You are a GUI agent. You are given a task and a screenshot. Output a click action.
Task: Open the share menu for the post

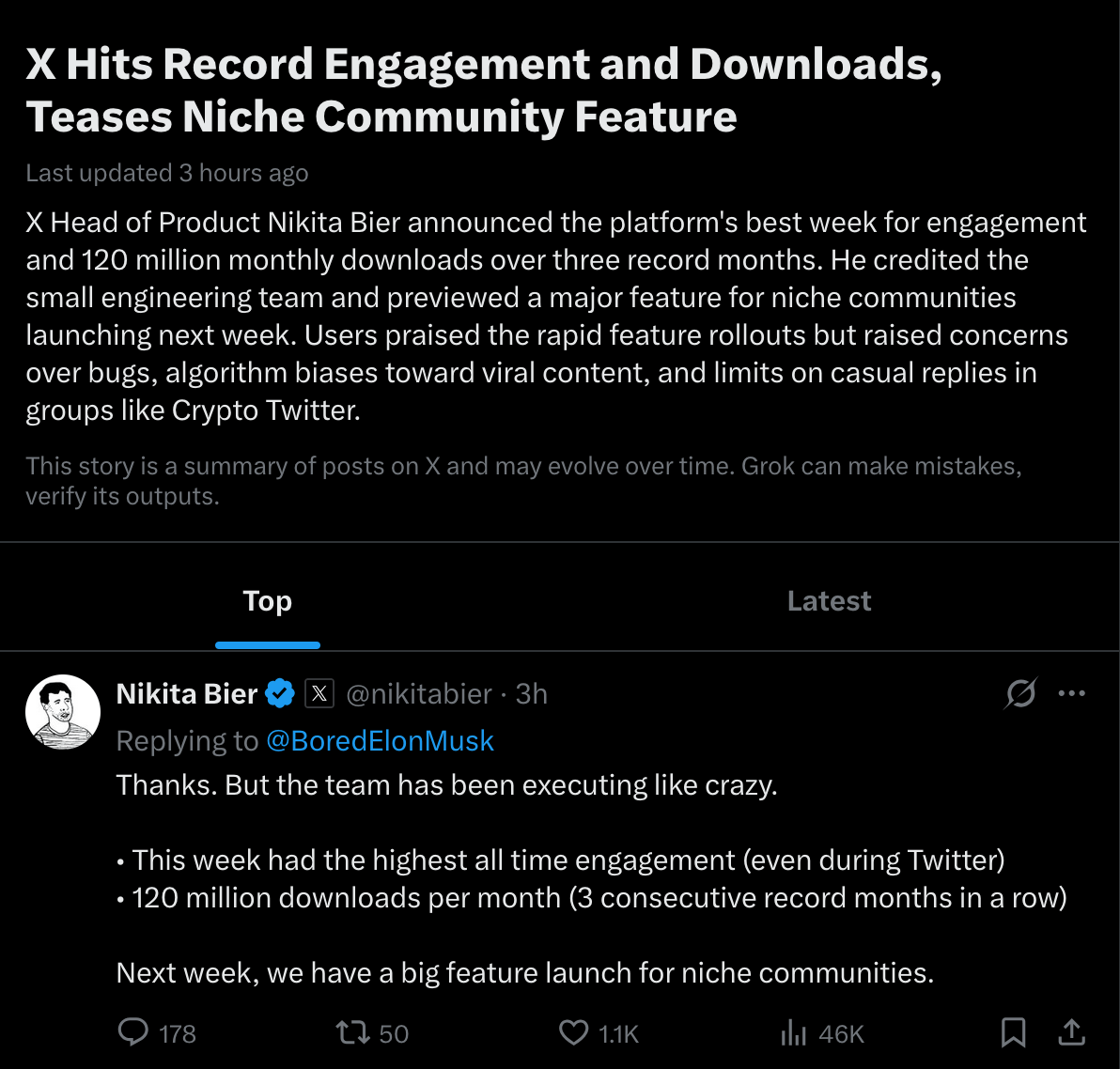(x=1071, y=1030)
